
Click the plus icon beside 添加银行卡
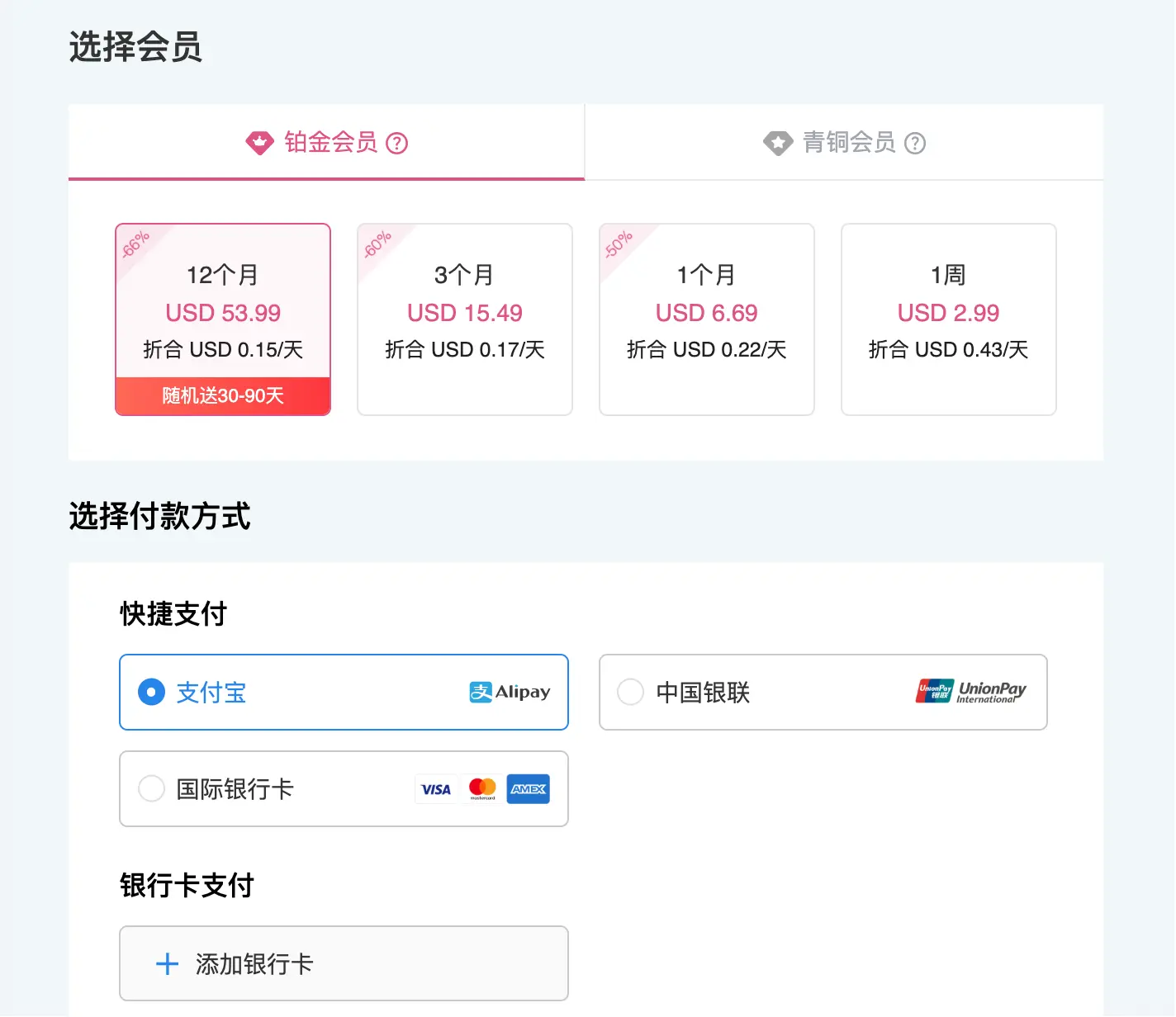tap(168, 963)
